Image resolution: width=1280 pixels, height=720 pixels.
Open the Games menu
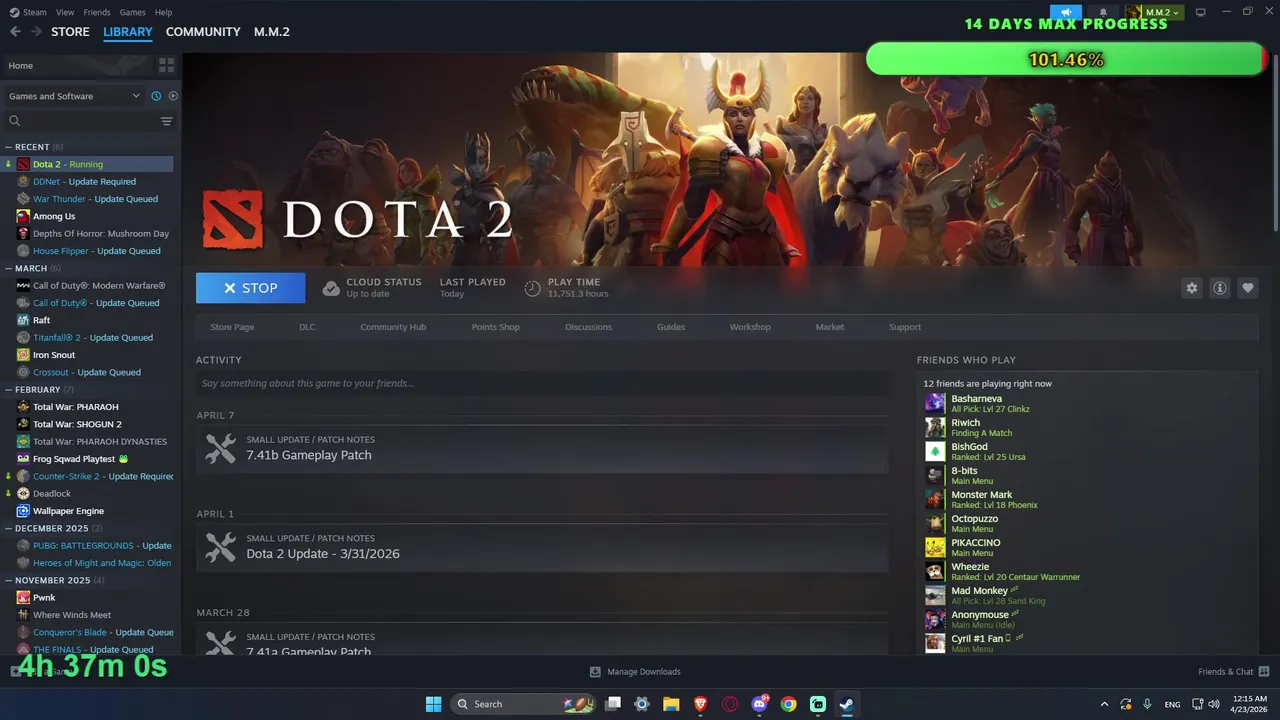click(132, 12)
